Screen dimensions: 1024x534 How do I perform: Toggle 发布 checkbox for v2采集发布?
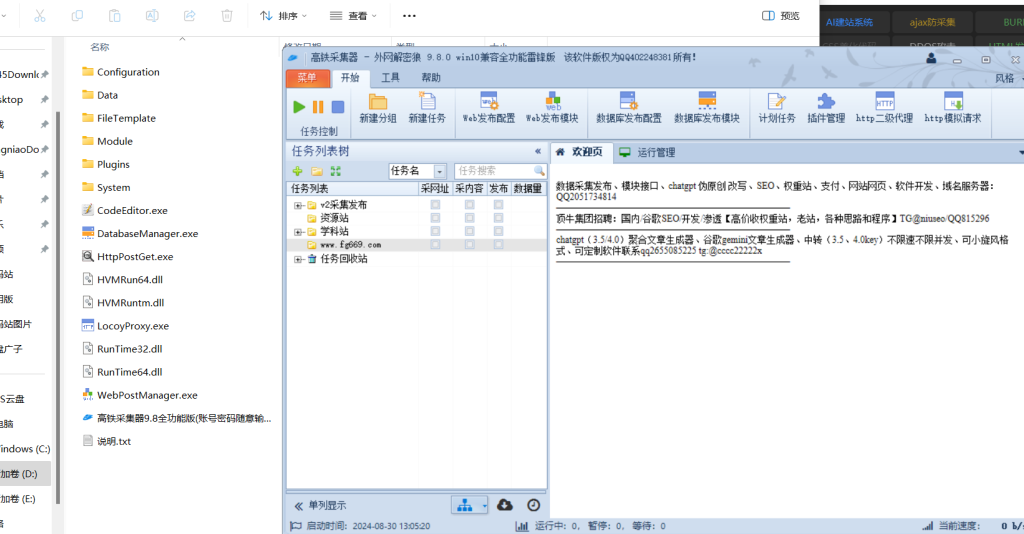click(x=498, y=204)
